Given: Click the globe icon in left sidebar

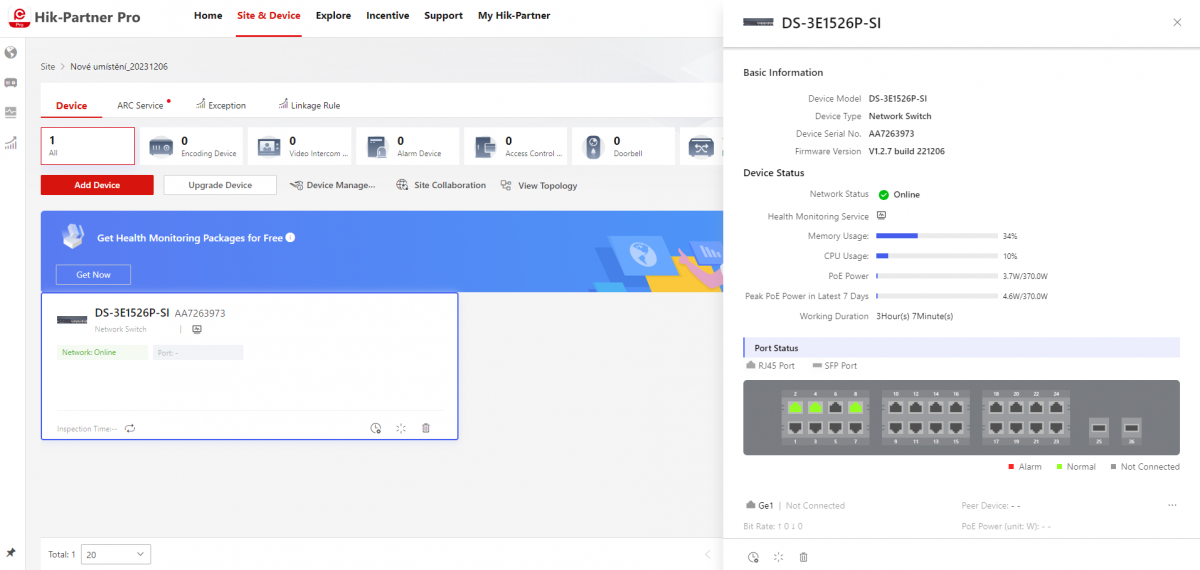Looking at the screenshot, I should 11,52.
